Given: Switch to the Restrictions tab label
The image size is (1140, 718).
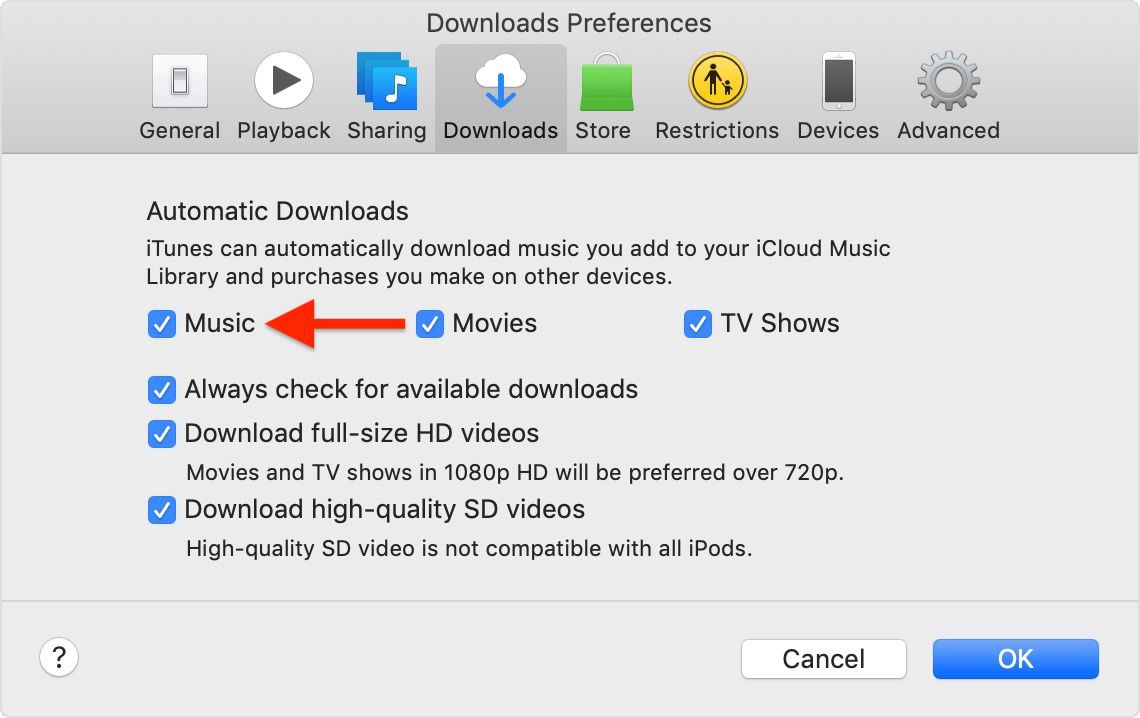Looking at the screenshot, I should [717, 131].
